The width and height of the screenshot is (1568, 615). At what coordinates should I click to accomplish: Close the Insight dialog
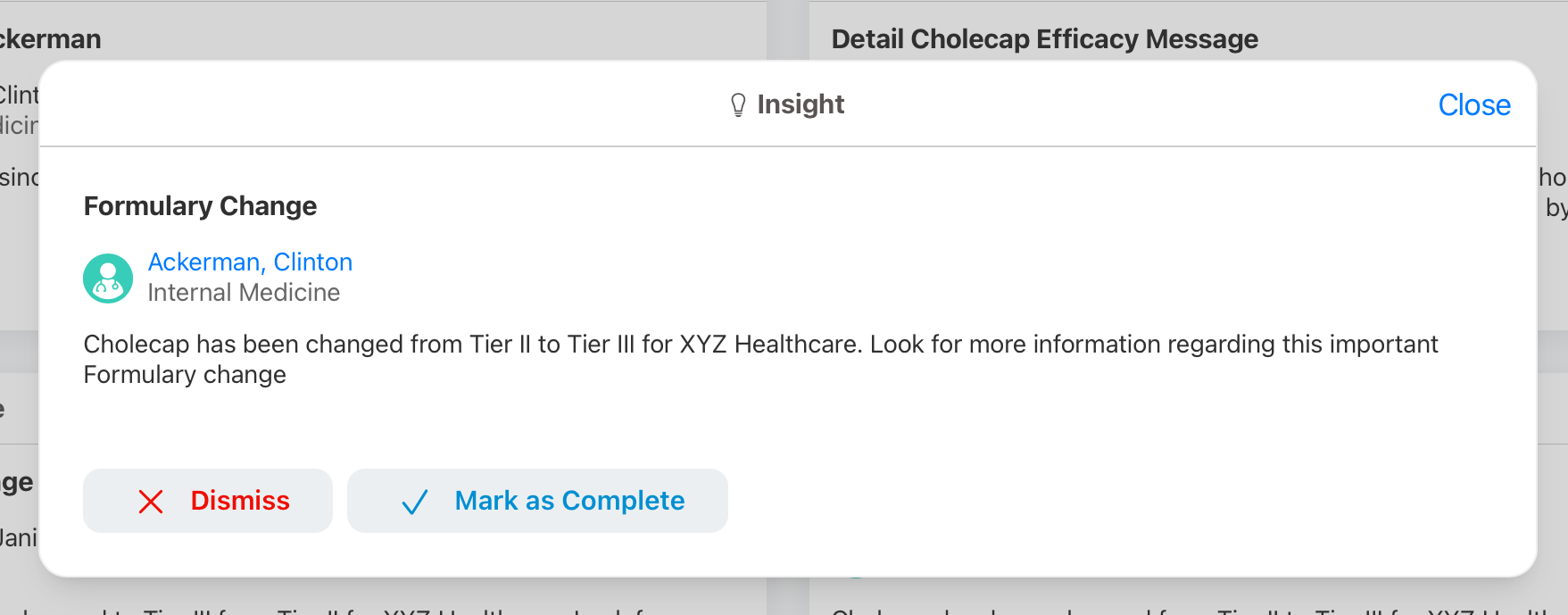1473,105
